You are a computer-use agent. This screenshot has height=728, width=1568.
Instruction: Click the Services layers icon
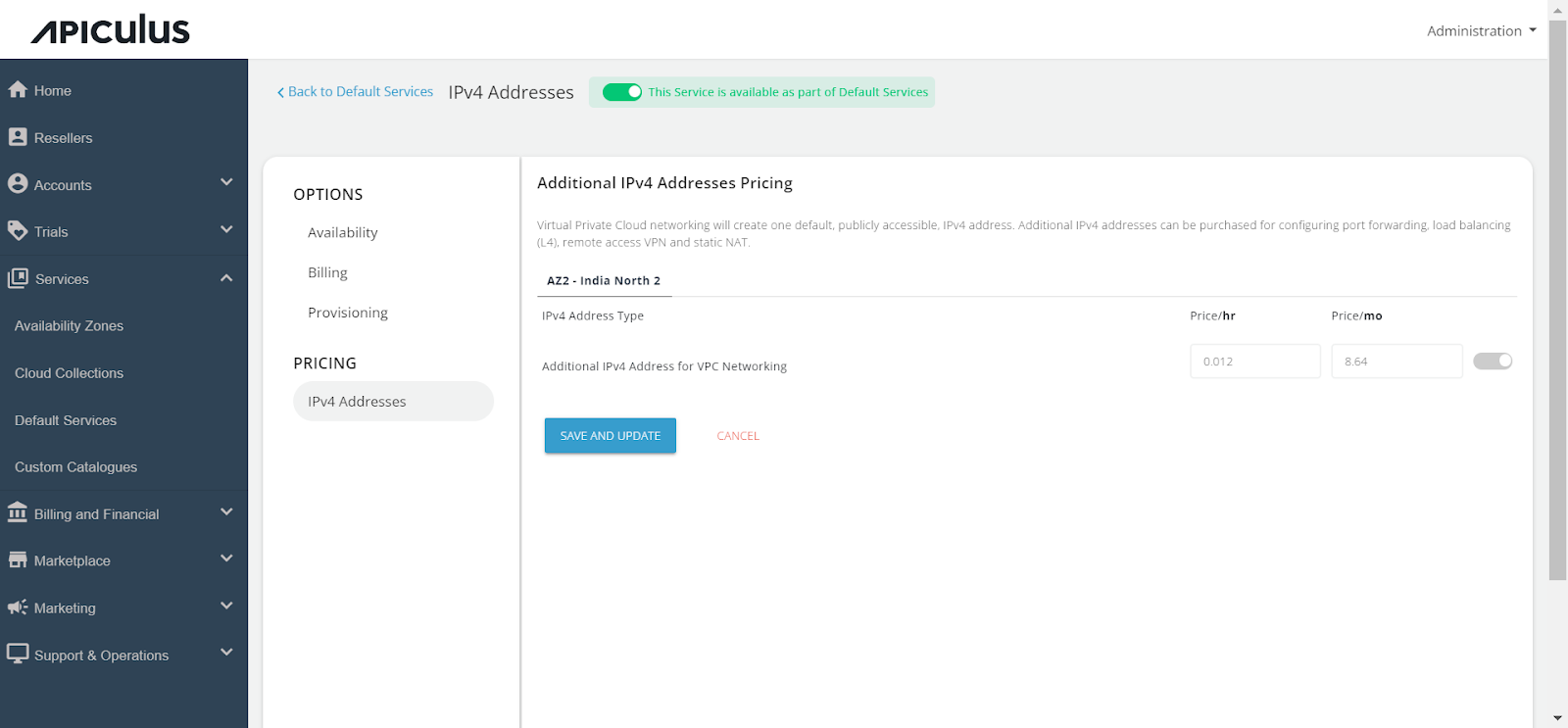(x=18, y=278)
